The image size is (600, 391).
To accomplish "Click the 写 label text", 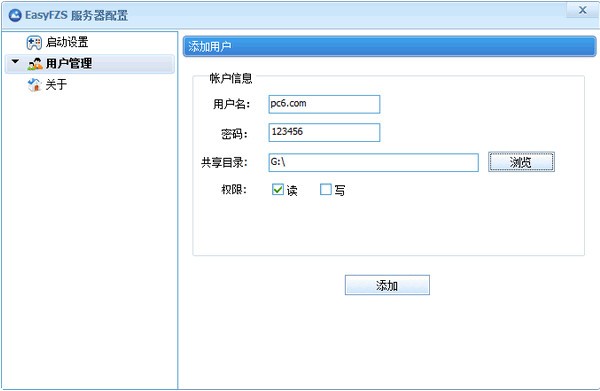I will (340, 190).
